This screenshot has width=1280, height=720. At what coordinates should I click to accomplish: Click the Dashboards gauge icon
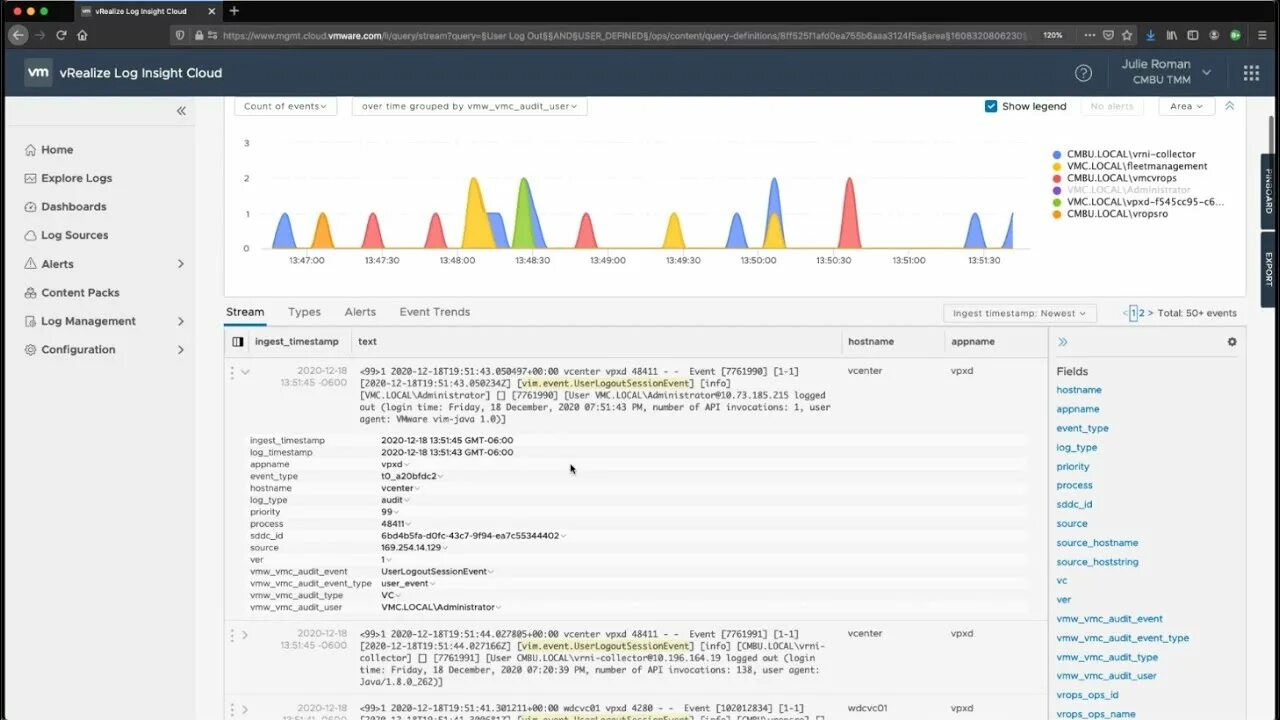click(31, 207)
